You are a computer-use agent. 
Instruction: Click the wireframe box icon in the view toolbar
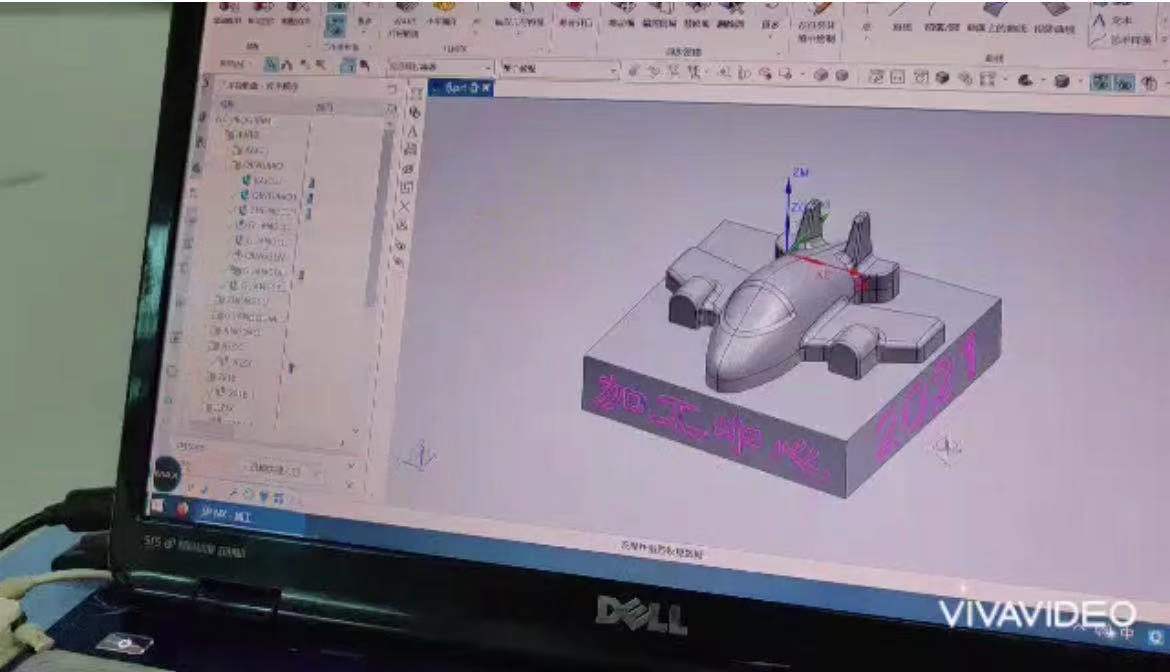point(897,77)
